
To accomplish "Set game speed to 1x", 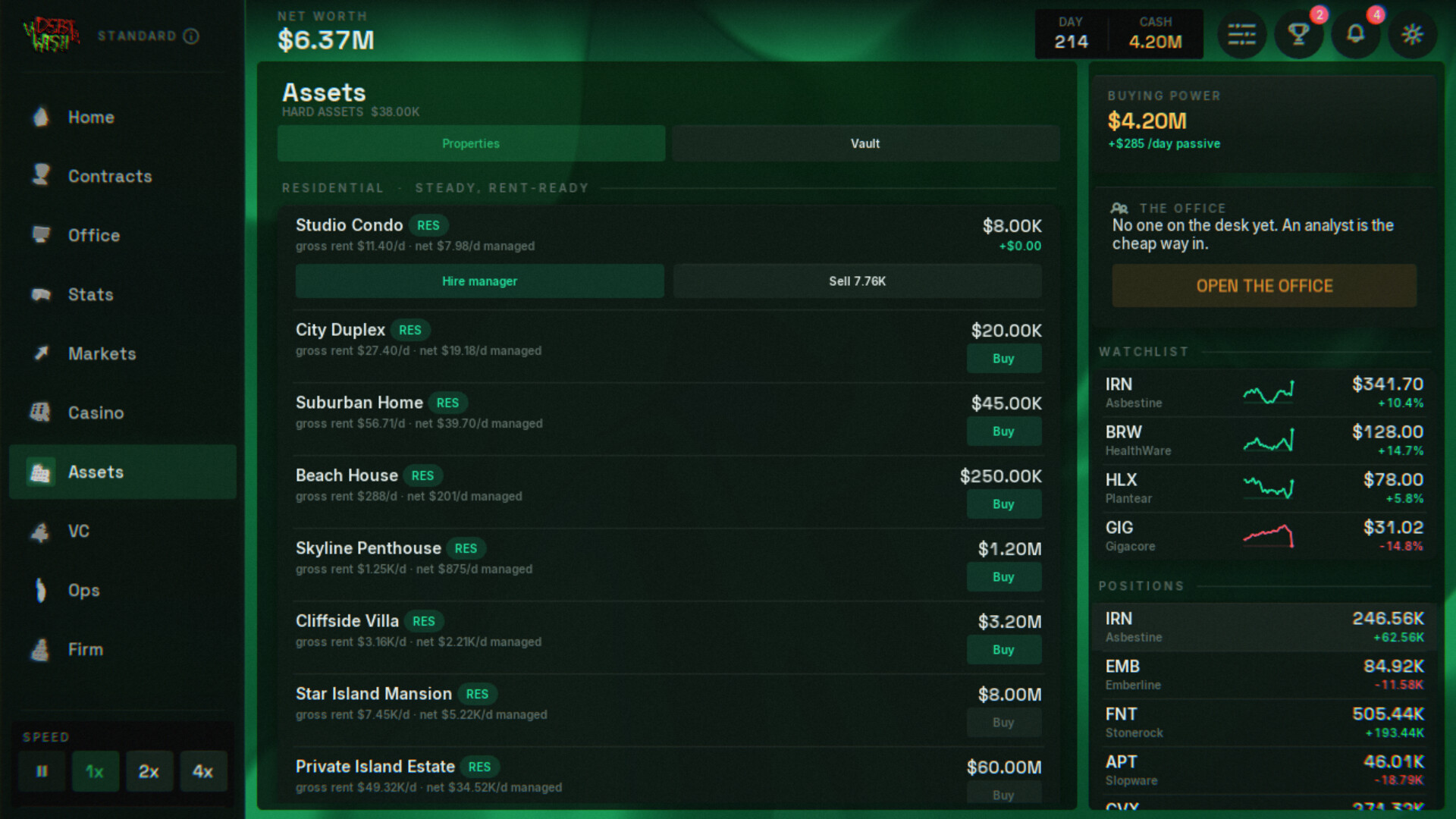I will click(96, 771).
